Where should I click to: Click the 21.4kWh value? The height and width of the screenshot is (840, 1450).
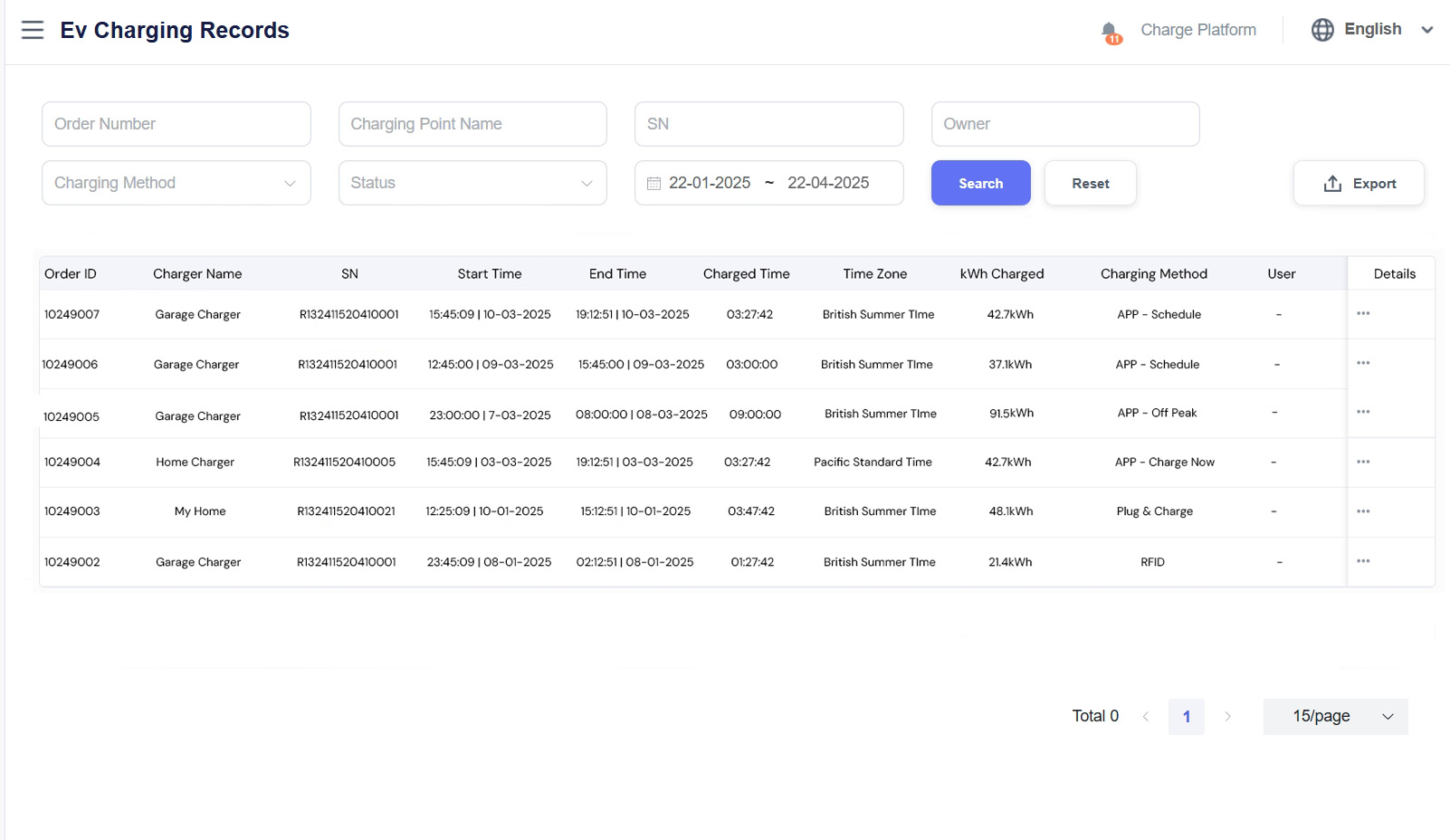pos(1010,562)
